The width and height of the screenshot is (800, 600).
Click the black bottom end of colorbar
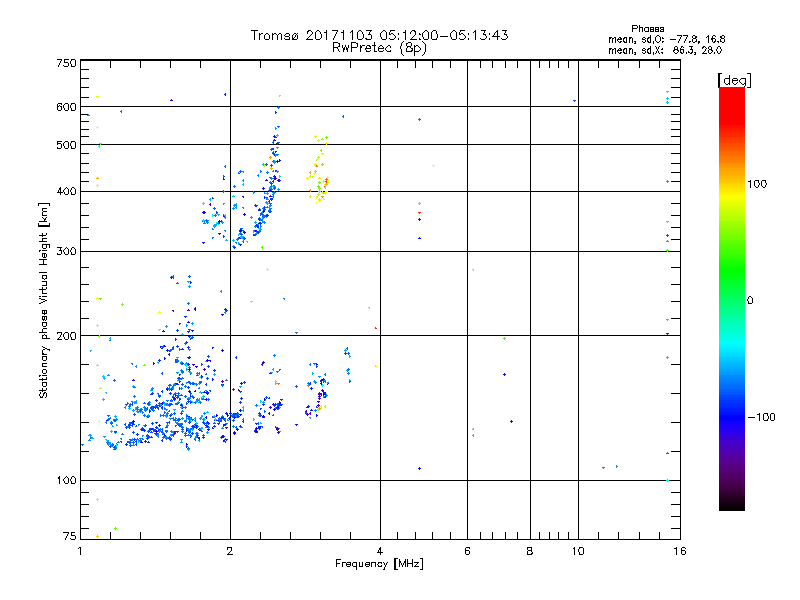click(x=731, y=505)
